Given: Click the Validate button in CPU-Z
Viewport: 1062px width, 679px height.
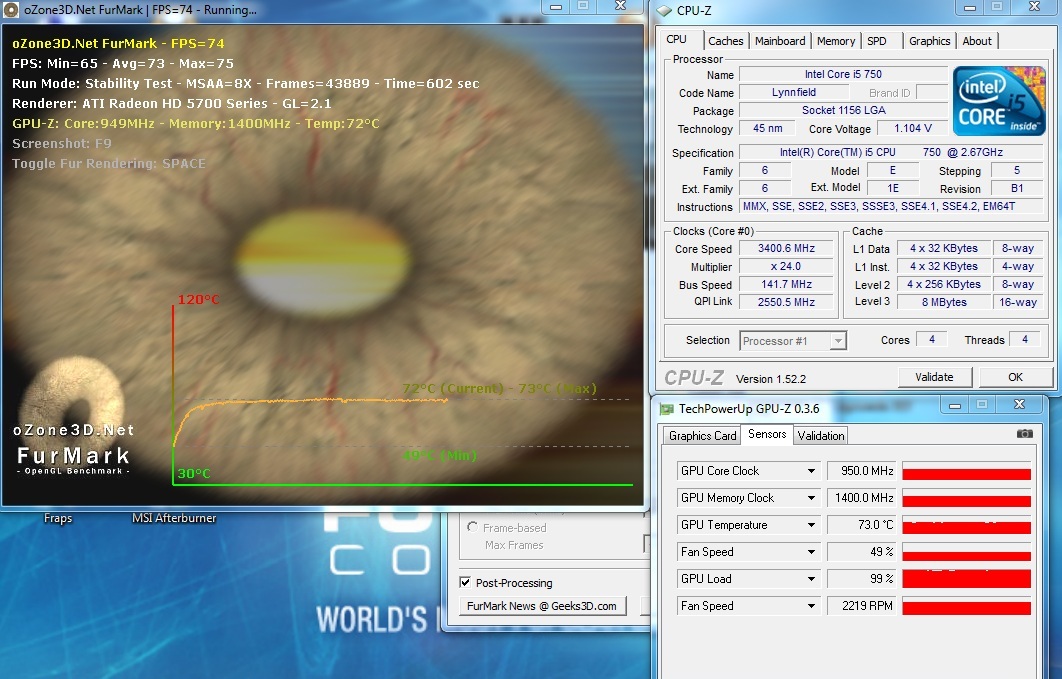Looking at the screenshot, I should (935, 377).
